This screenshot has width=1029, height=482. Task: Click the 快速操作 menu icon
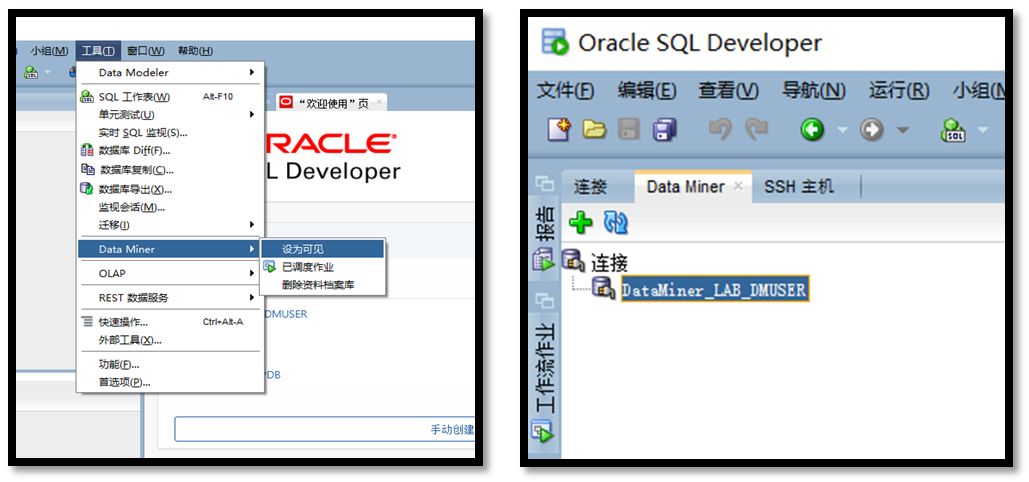coord(87,322)
